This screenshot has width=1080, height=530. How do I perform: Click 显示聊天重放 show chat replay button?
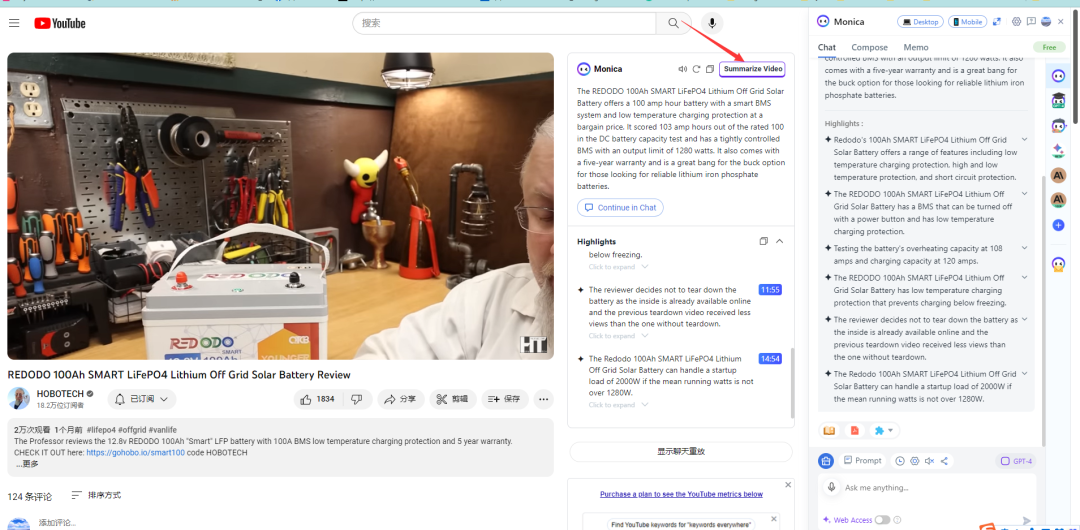[x=681, y=452]
